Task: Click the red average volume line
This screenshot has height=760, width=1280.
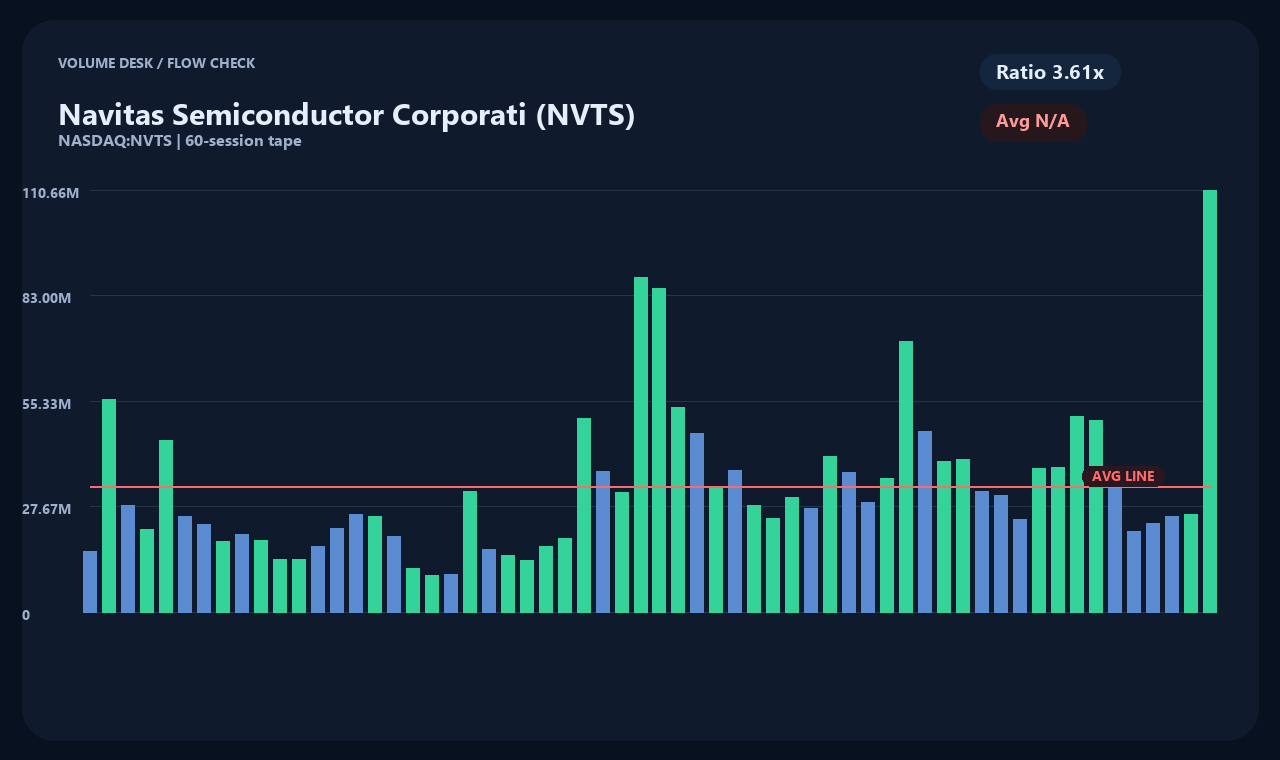Action: coord(650,487)
